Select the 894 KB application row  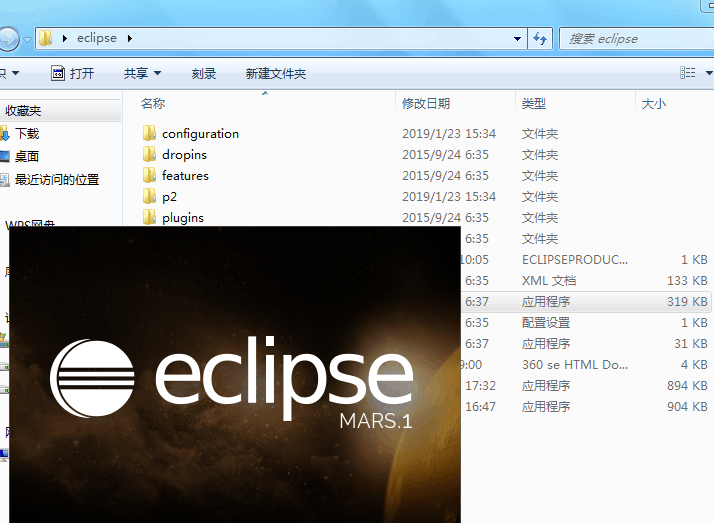pos(585,385)
